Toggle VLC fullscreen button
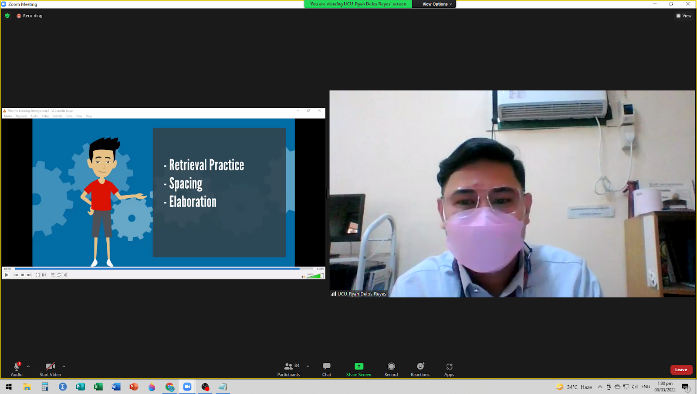 (38, 275)
